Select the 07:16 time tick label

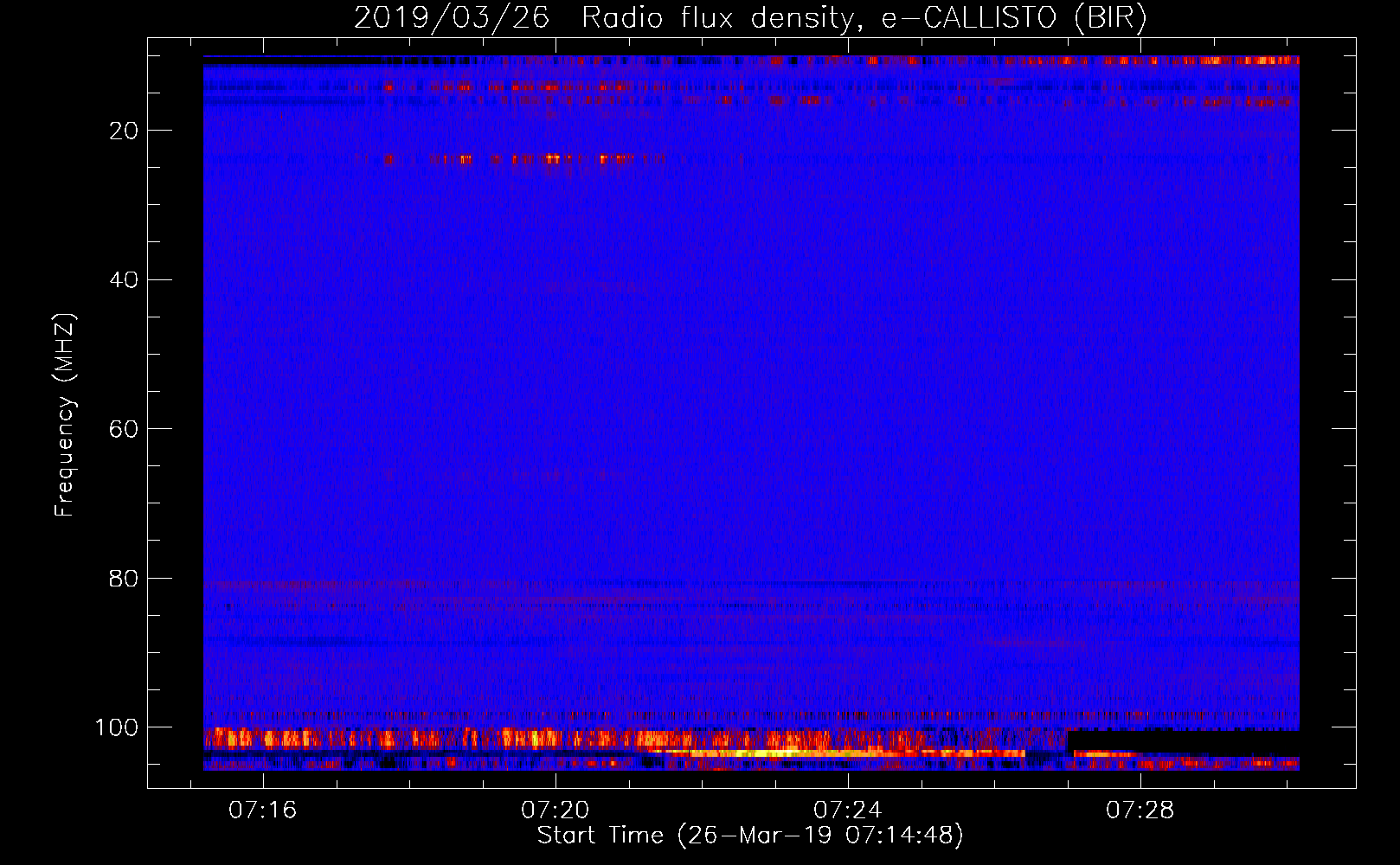coord(262,810)
